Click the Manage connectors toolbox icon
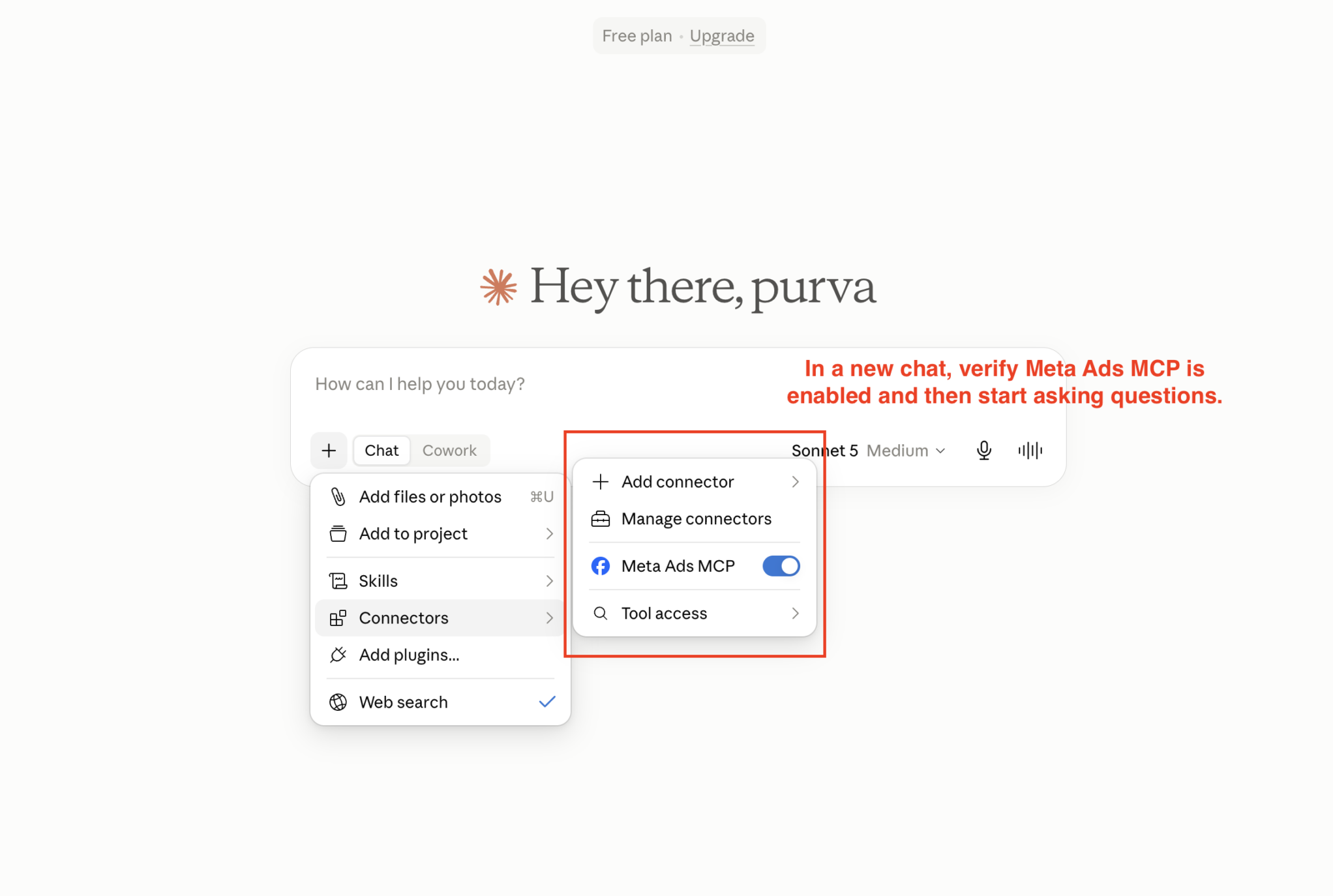 pos(601,519)
